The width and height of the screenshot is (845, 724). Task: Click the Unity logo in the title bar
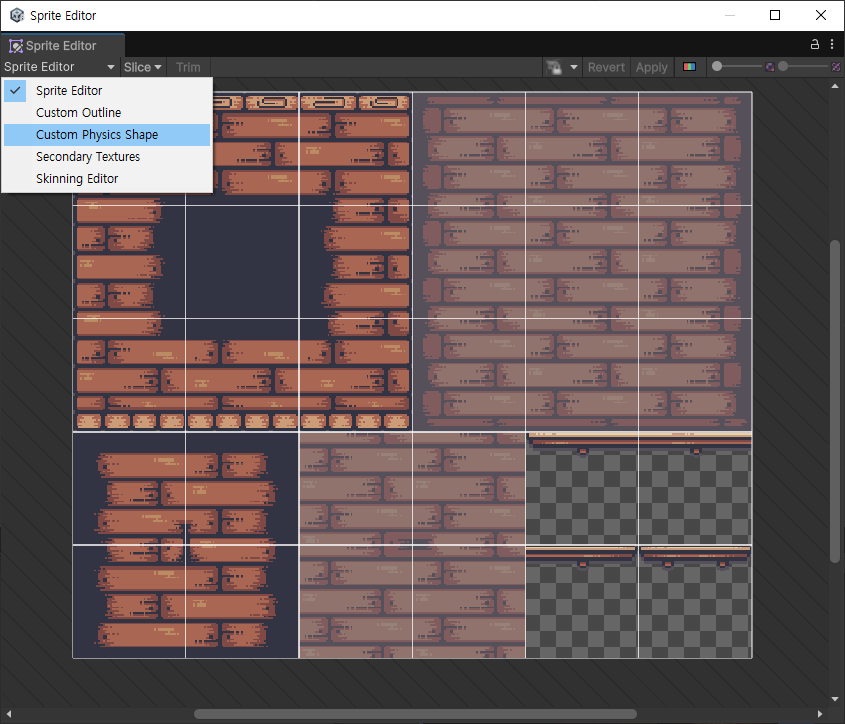pos(17,15)
